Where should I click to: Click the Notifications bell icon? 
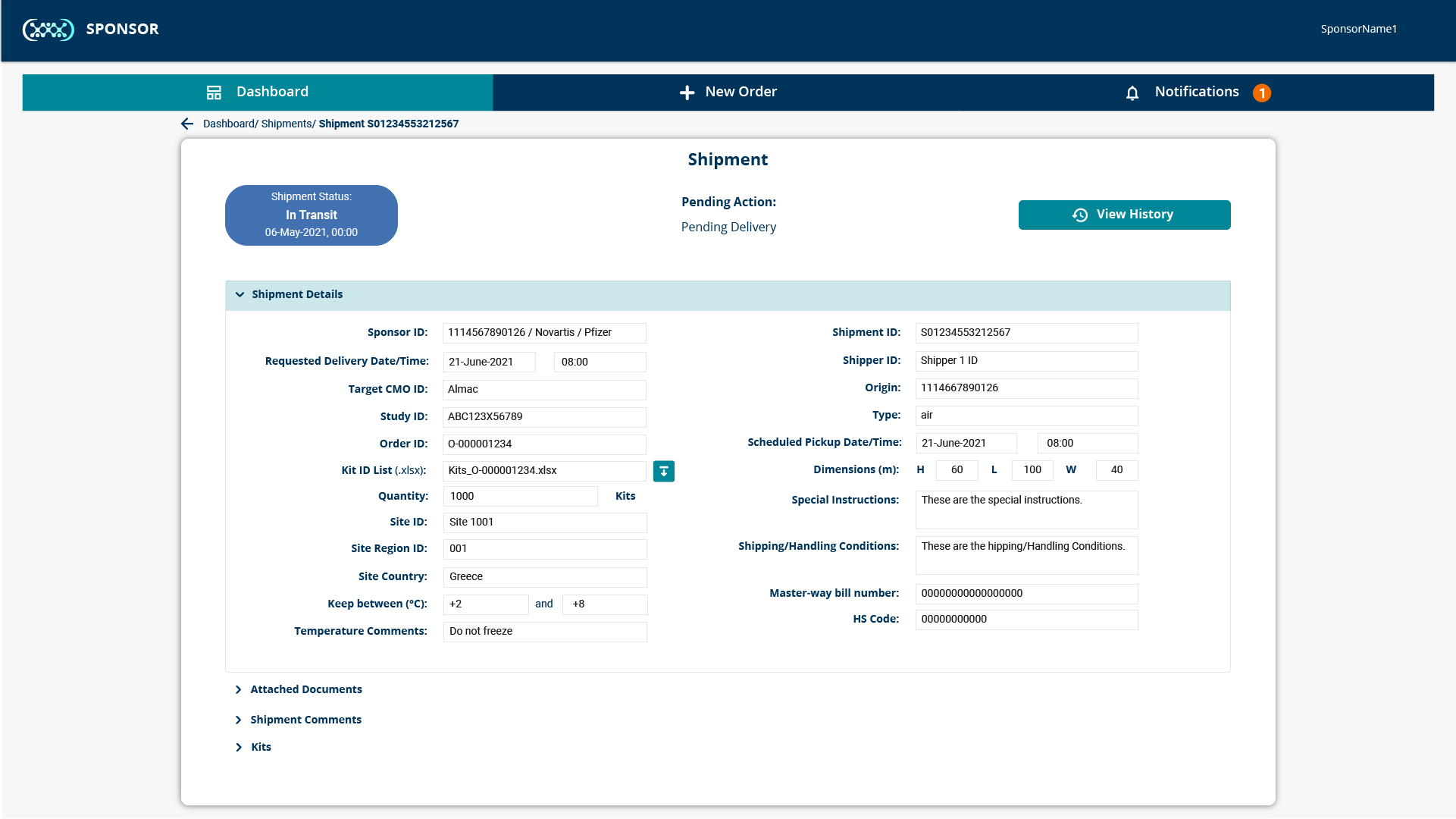click(1132, 92)
